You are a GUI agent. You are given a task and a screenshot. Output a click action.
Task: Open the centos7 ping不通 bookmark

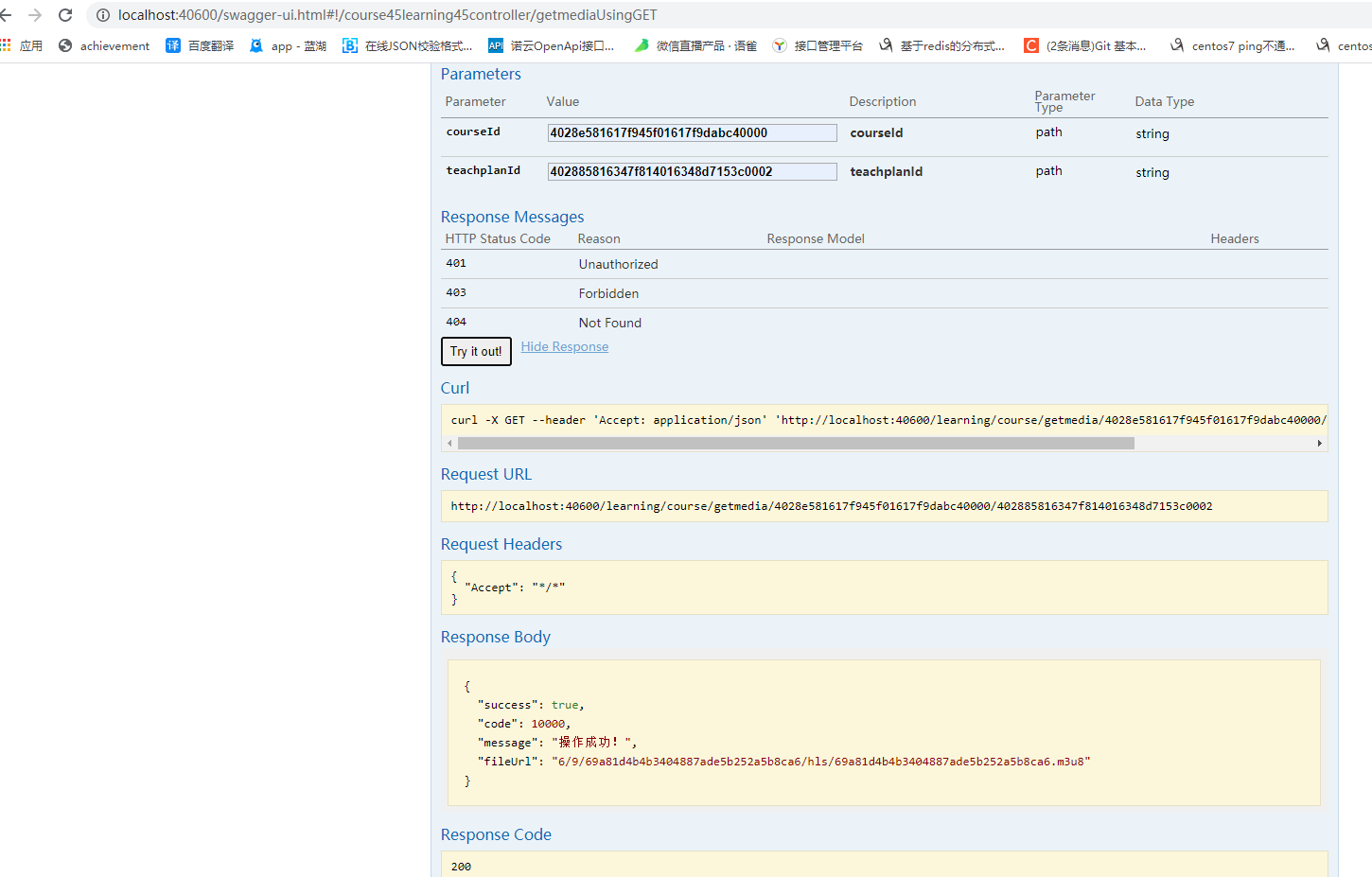1232,45
